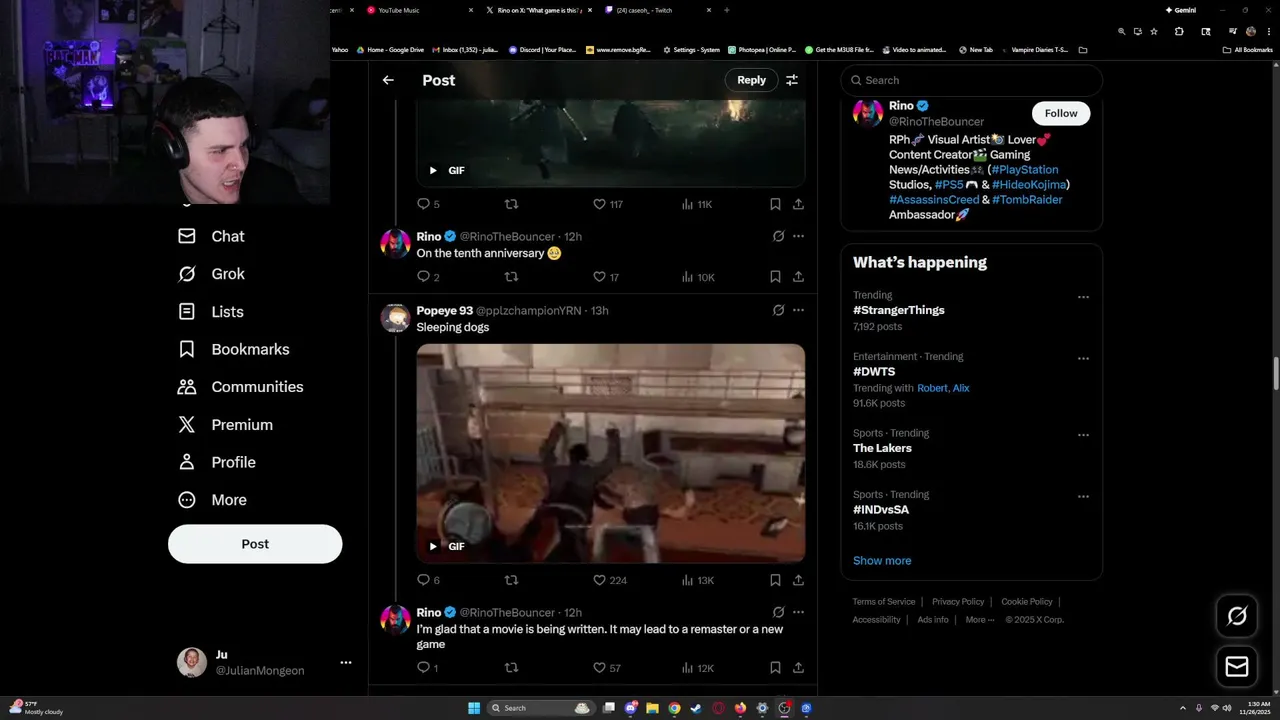The width and height of the screenshot is (1280, 720).
Task: Expand the More footer options
Action: coord(980,620)
